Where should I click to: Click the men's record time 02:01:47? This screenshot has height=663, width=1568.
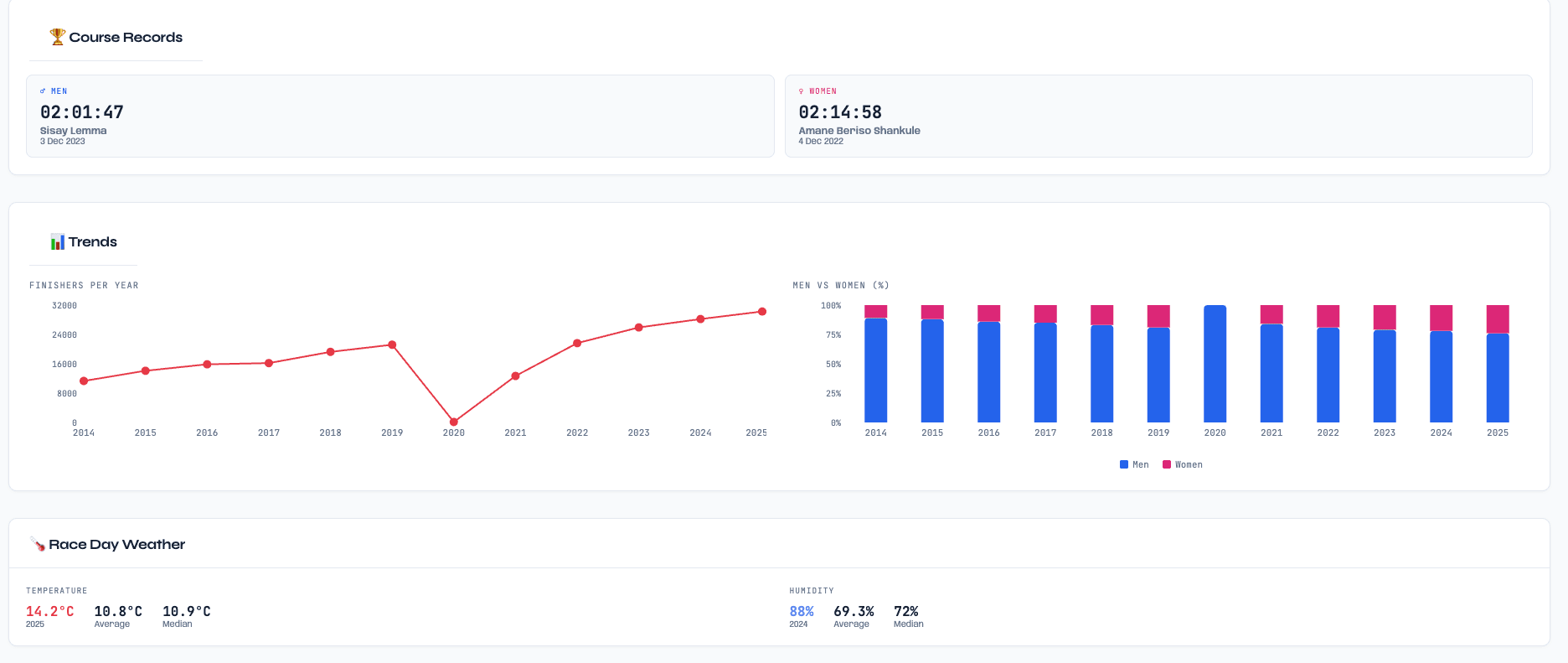coord(82,112)
